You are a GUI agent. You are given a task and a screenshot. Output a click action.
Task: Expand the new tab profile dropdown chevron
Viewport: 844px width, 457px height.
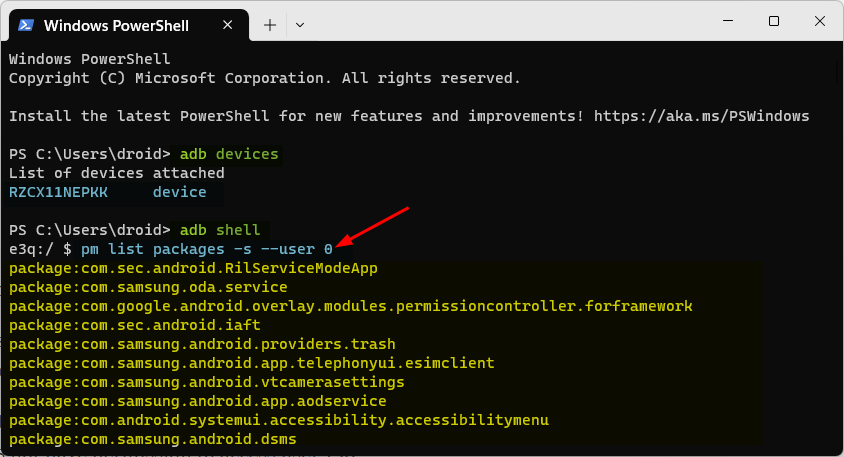coord(300,22)
